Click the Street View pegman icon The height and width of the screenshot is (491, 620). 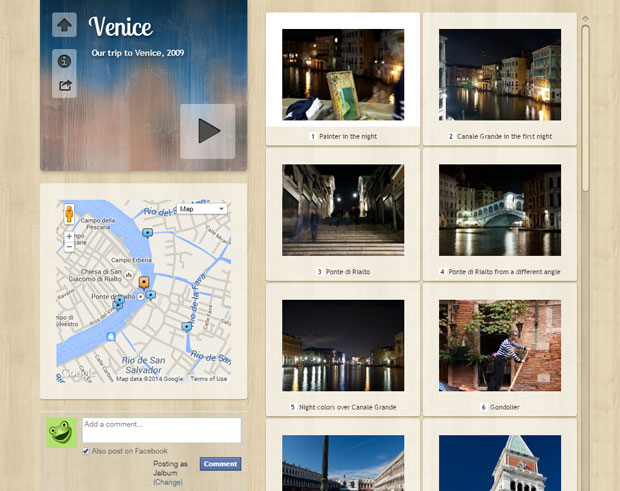click(69, 214)
